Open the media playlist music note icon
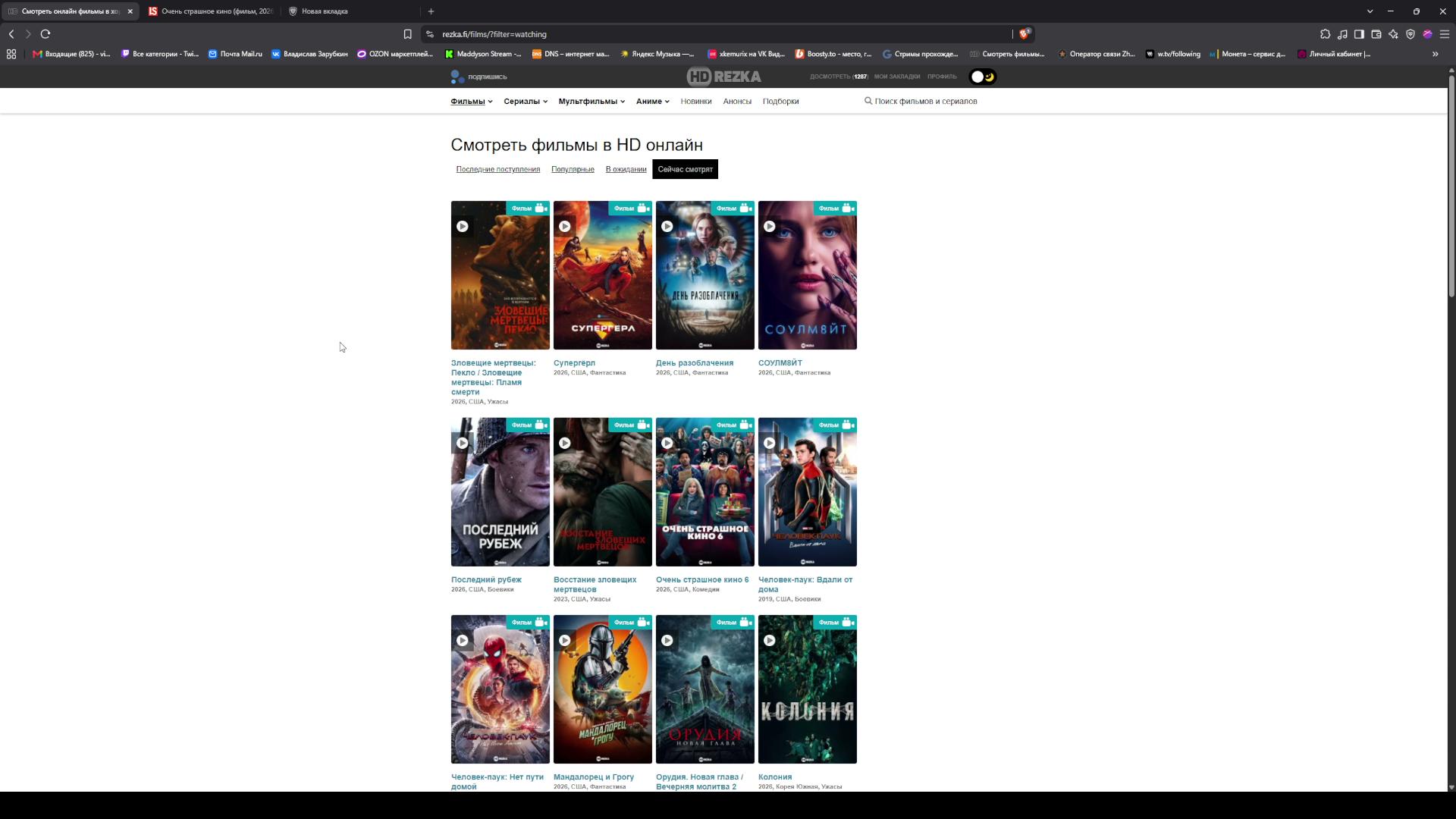 [1342, 34]
